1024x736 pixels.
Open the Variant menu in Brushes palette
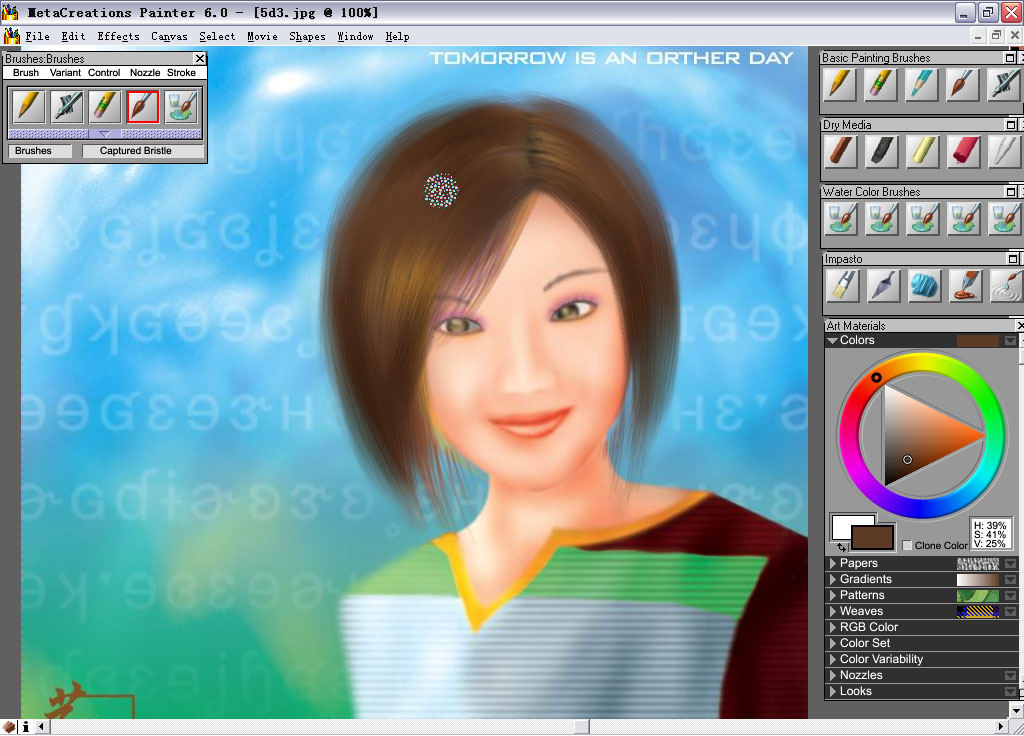coord(65,72)
